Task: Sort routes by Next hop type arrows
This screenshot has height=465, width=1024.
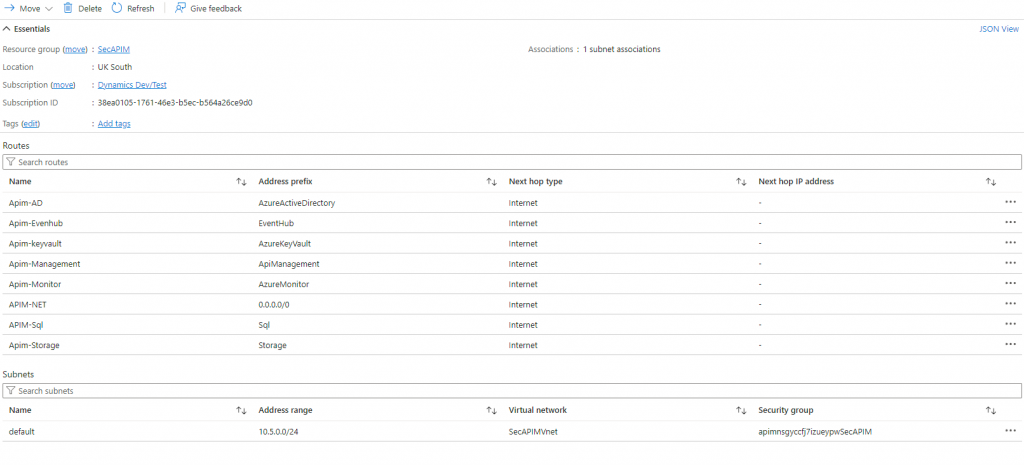Action: (741, 182)
